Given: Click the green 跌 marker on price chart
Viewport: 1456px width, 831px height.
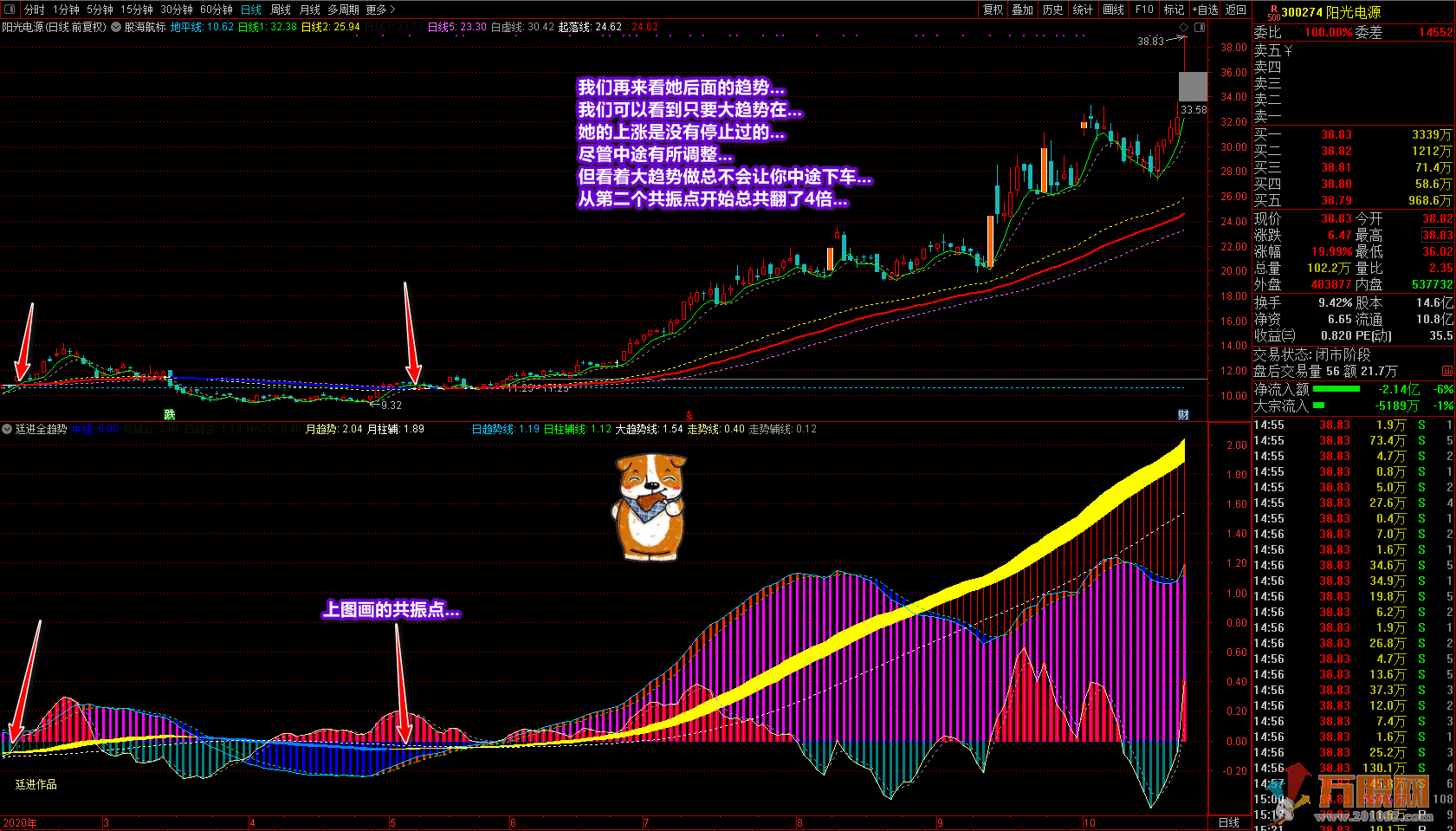Looking at the screenshot, I should point(170,415).
